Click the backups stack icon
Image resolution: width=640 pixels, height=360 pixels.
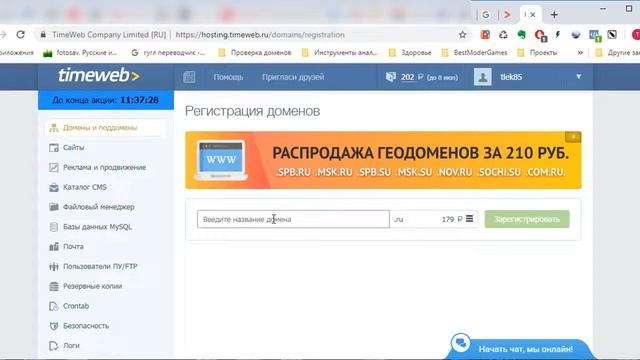pyautogui.click(x=54, y=286)
